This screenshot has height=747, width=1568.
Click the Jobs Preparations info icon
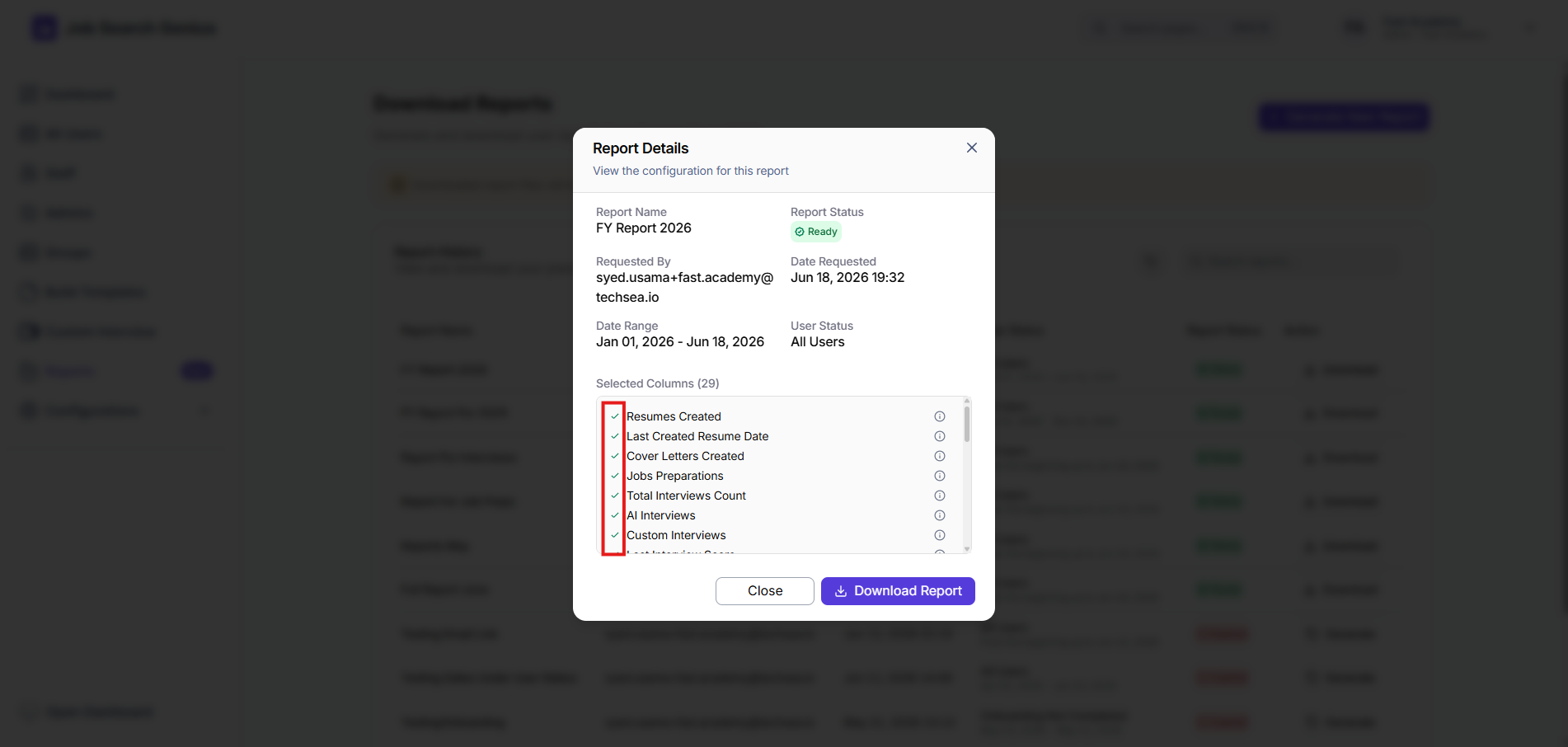click(x=940, y=476)
